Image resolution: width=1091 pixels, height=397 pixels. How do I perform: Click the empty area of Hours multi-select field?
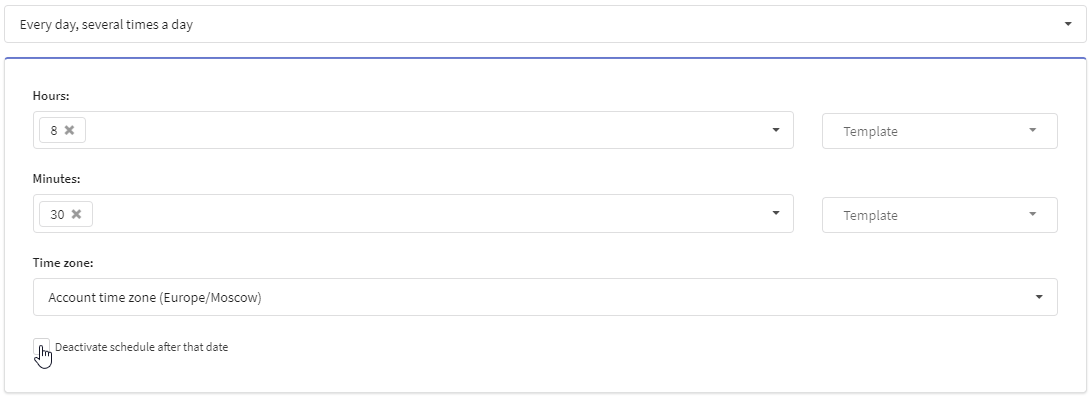point(424,130)
